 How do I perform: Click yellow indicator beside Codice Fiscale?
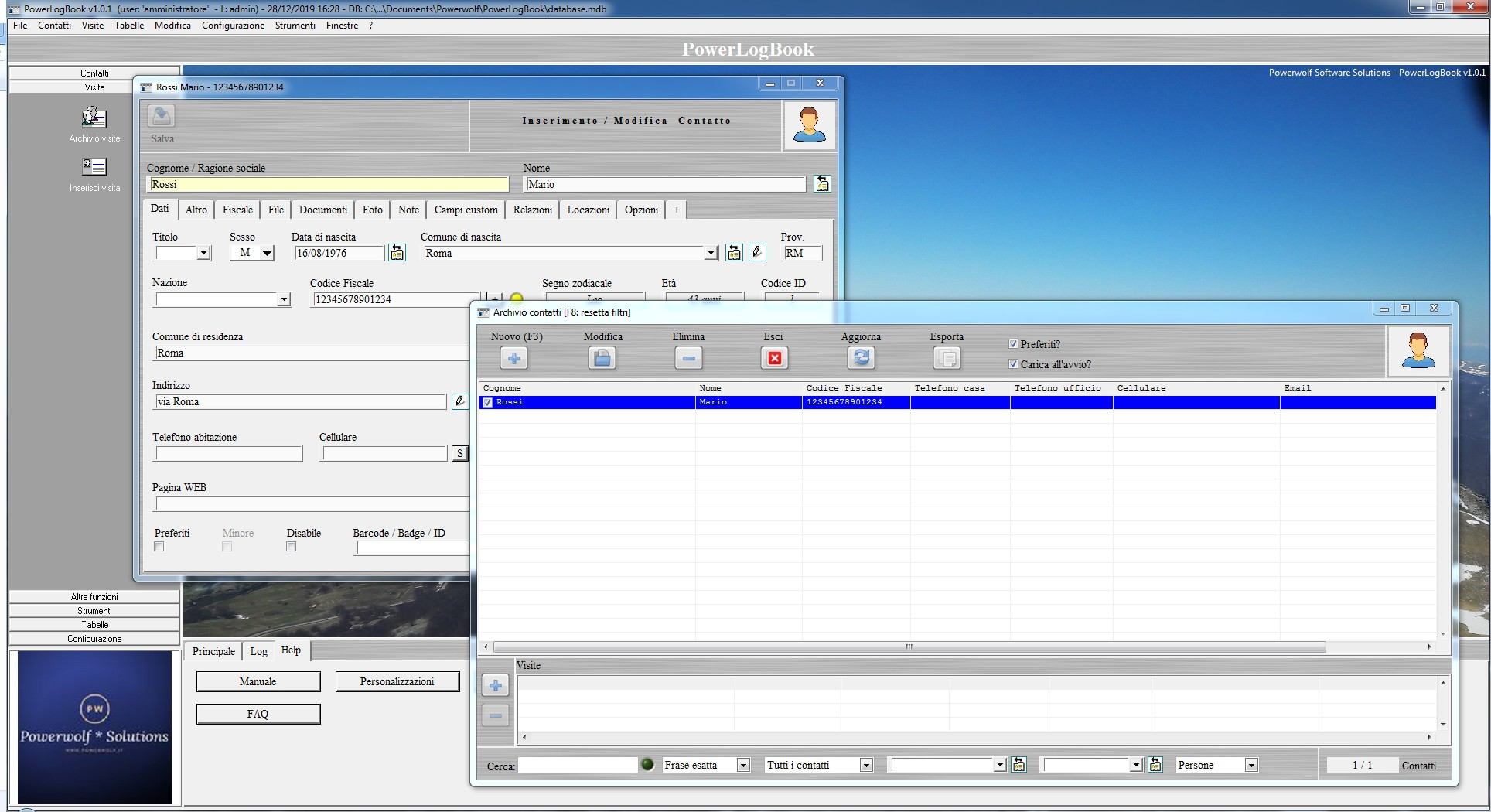point(517,298)
